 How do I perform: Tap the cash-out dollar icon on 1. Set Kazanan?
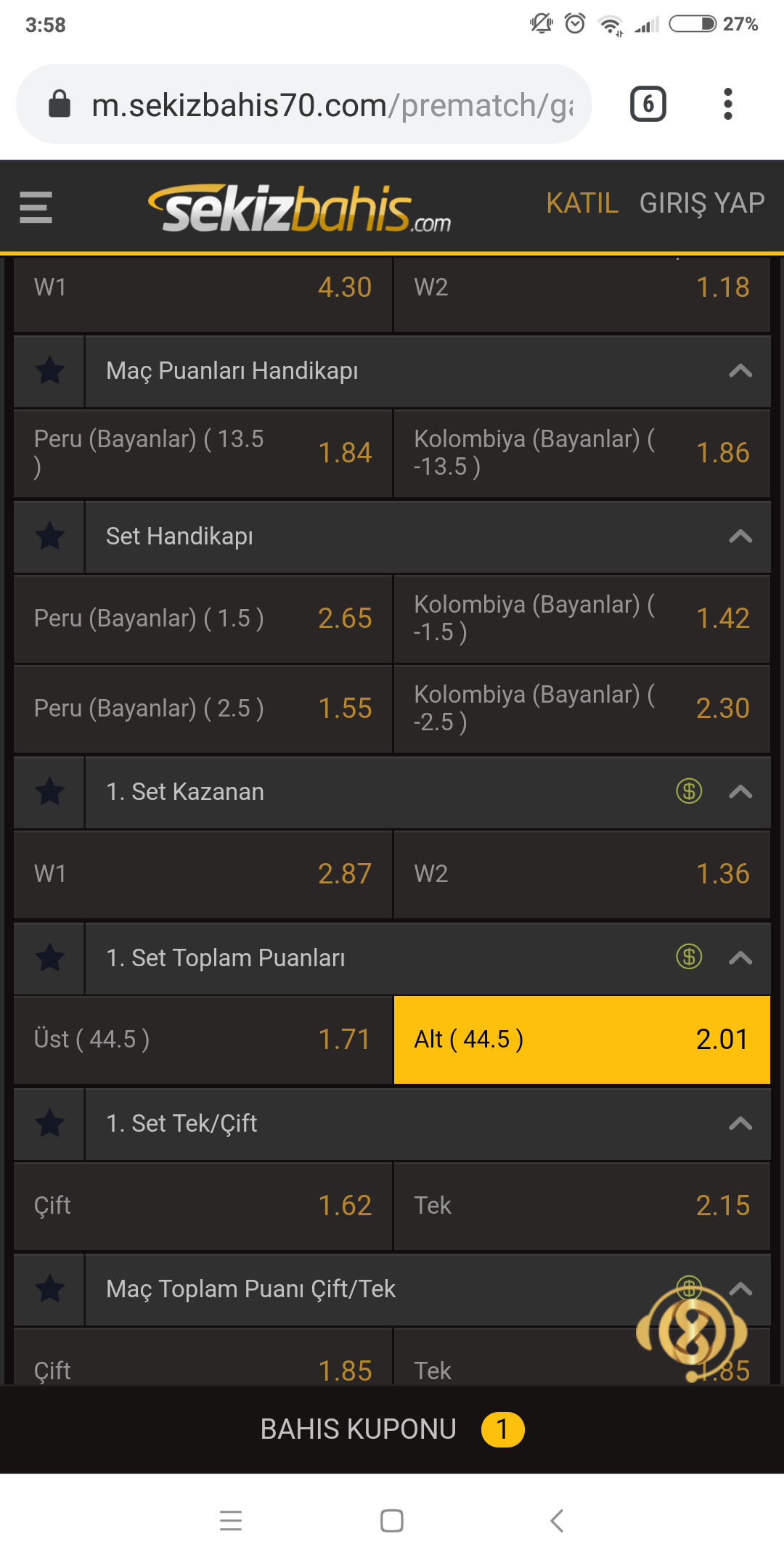coord(689,791)
